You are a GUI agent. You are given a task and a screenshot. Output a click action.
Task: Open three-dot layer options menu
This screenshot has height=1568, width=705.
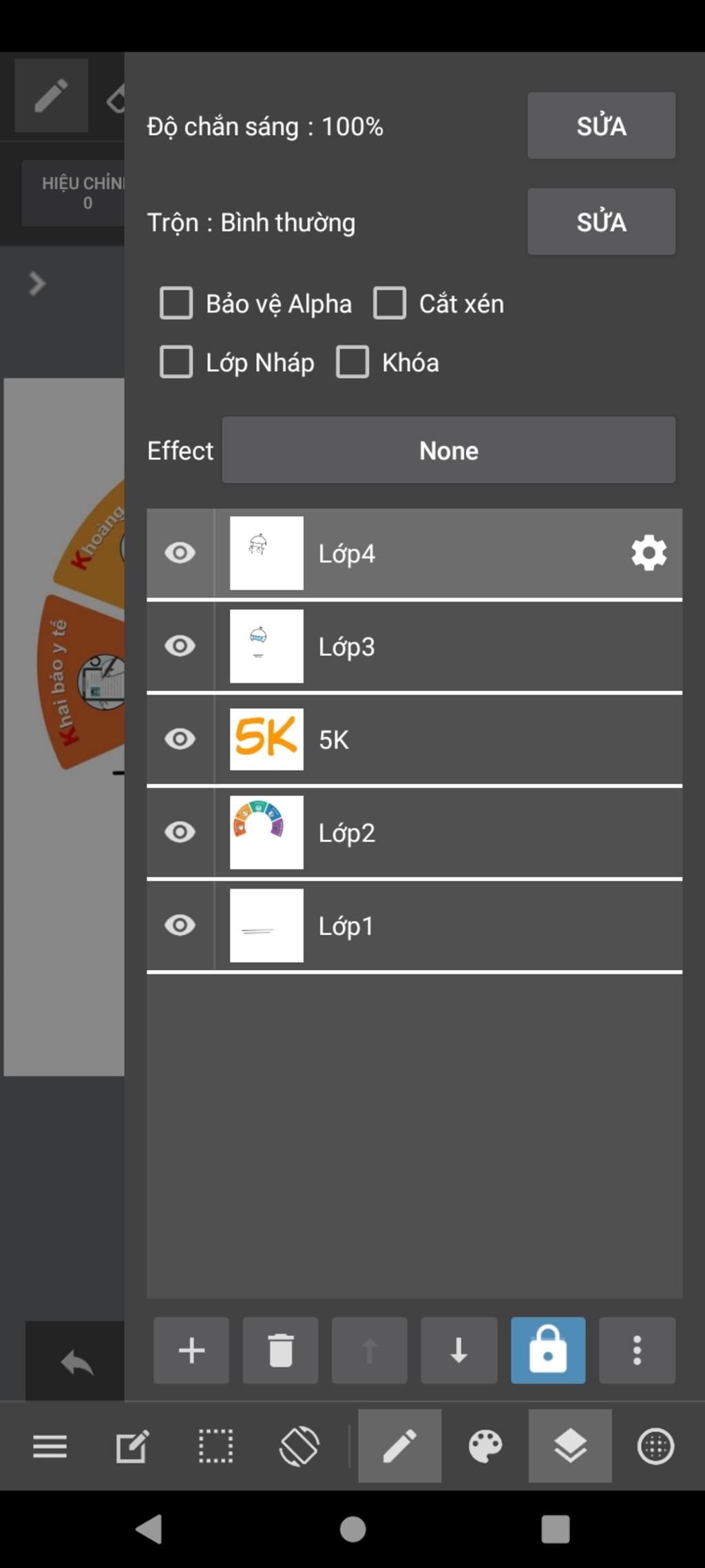pos(637,1350)
